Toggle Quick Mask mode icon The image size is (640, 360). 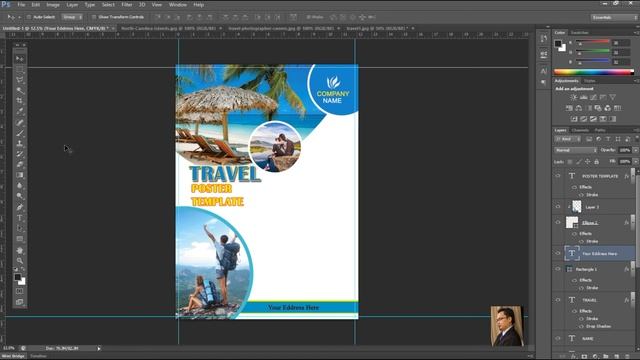tap(20, 291)
